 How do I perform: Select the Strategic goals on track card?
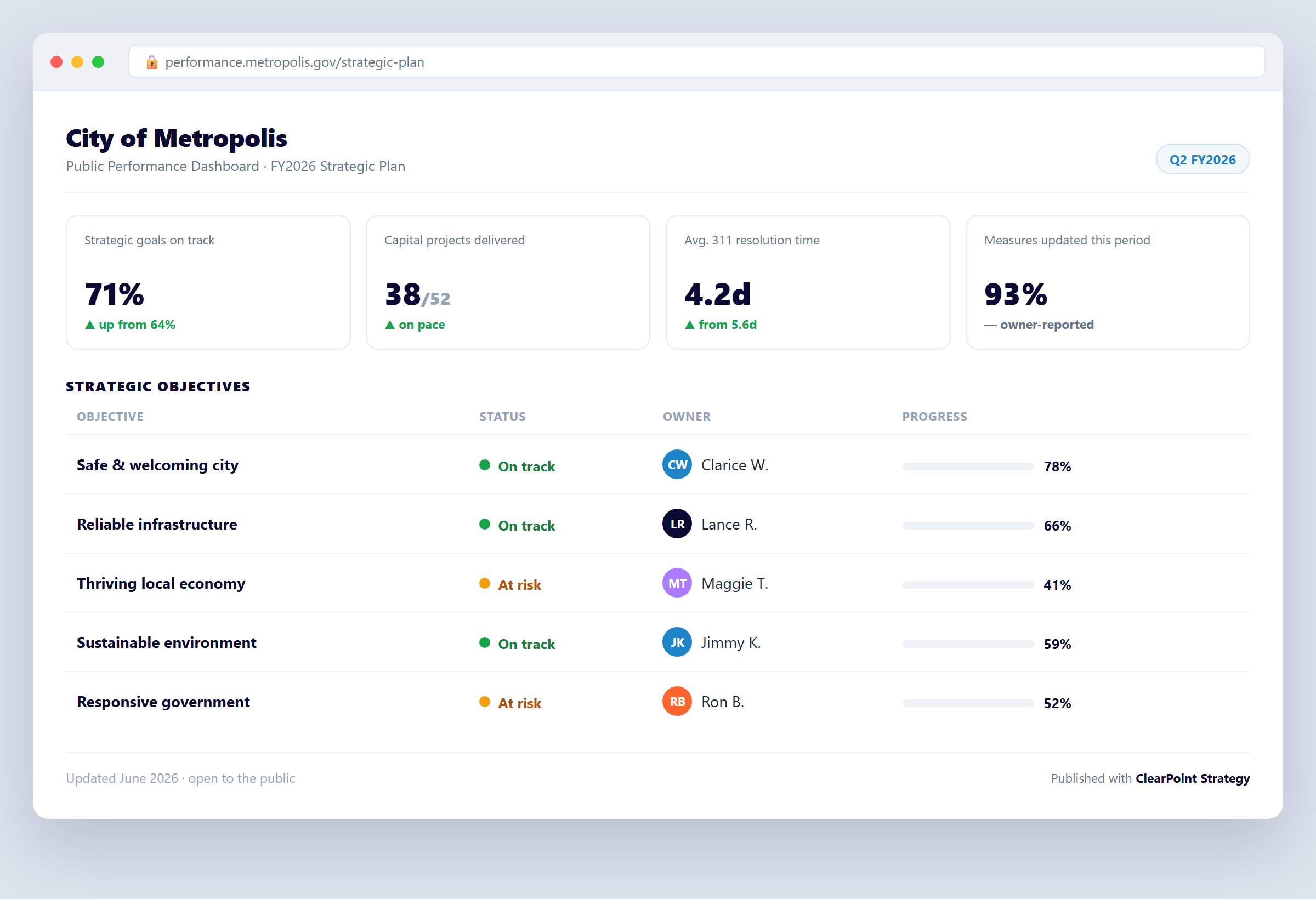(208, 282)
